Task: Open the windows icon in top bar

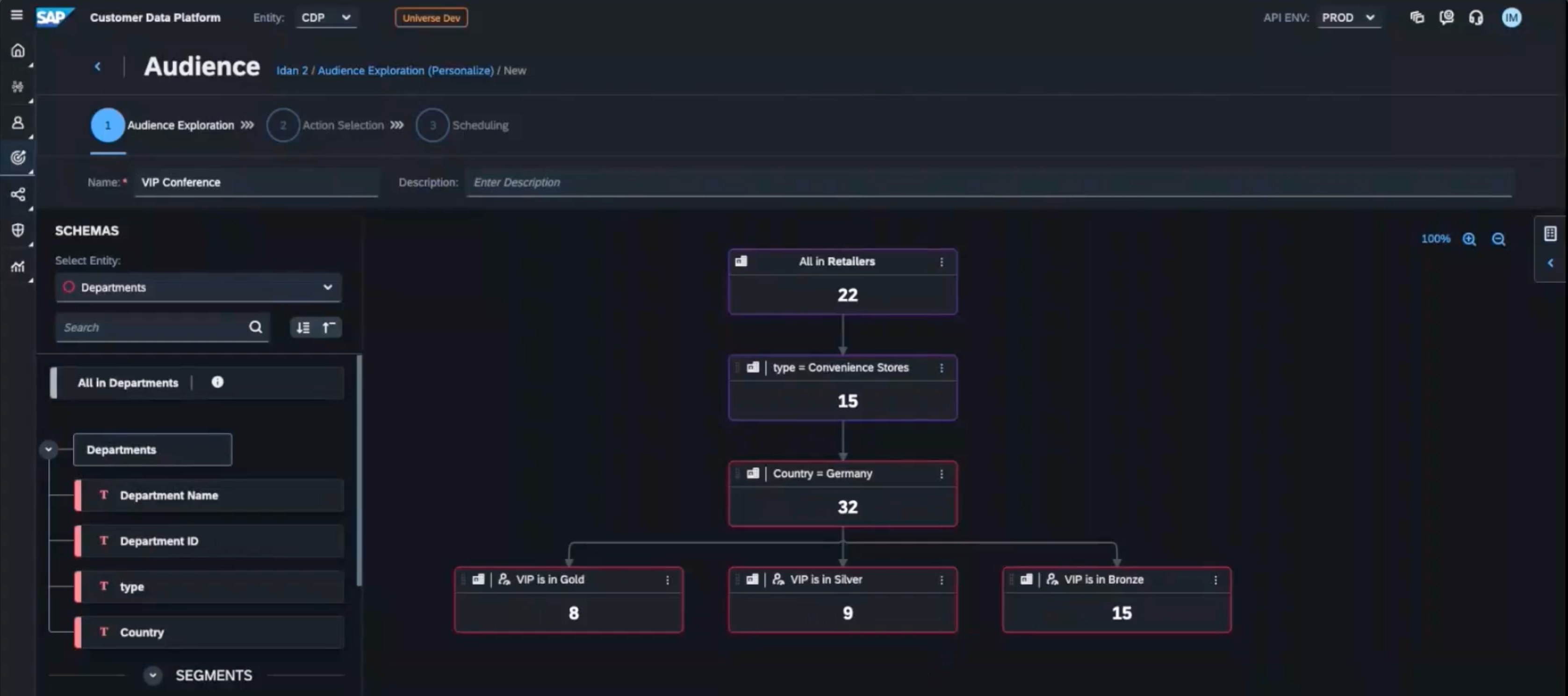Action: [1417, 18]
